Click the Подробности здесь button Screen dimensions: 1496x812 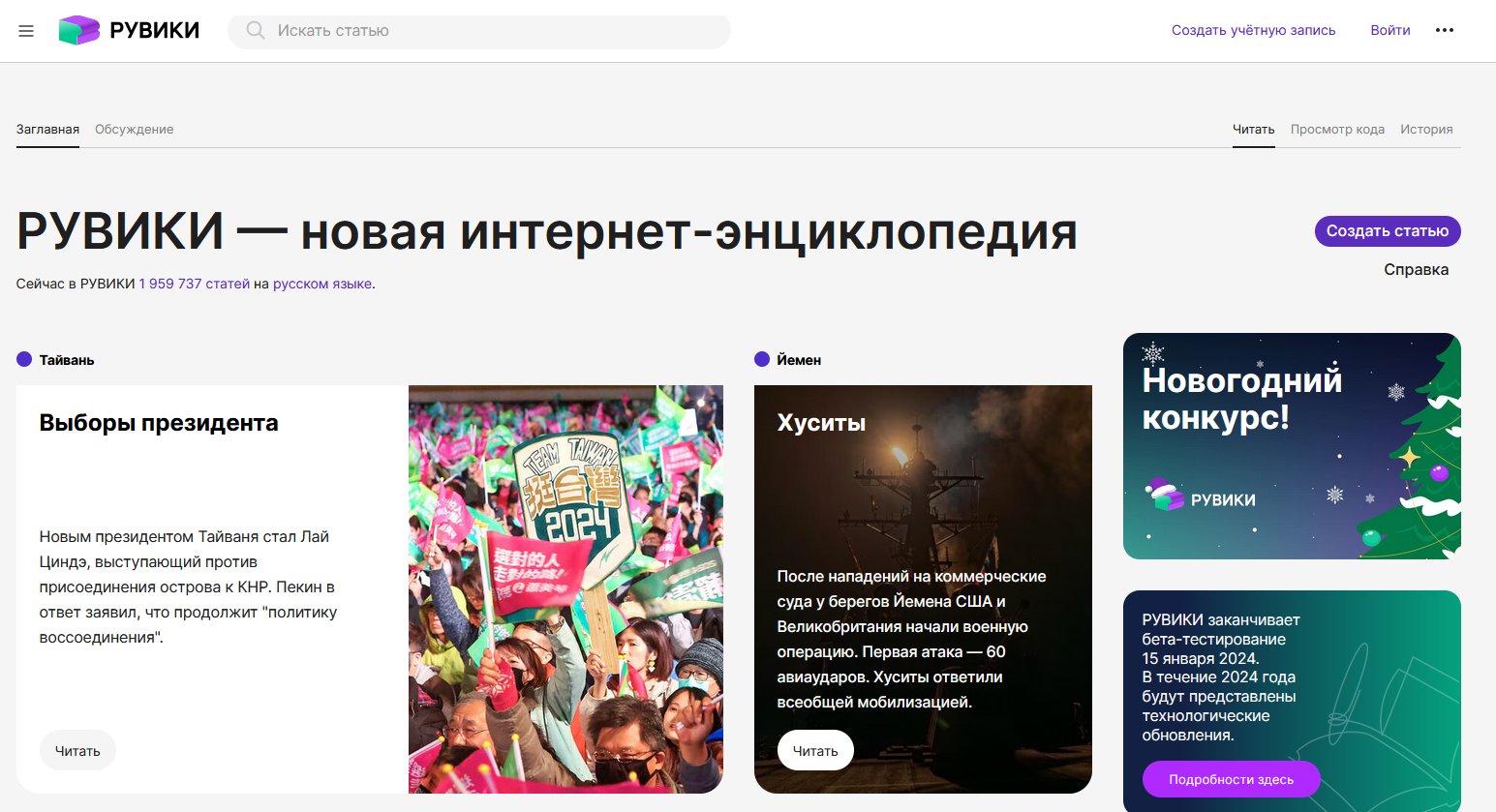point(1231,779)
